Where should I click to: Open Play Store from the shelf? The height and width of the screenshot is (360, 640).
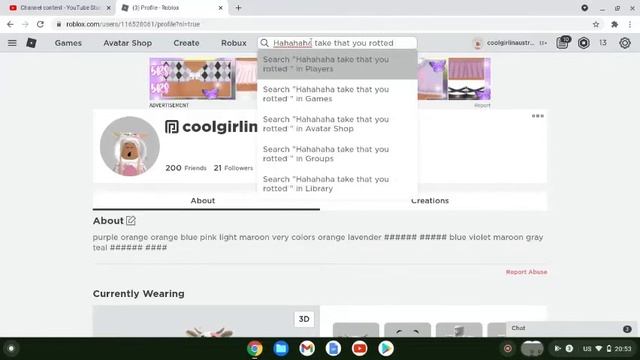coord(386,349)
